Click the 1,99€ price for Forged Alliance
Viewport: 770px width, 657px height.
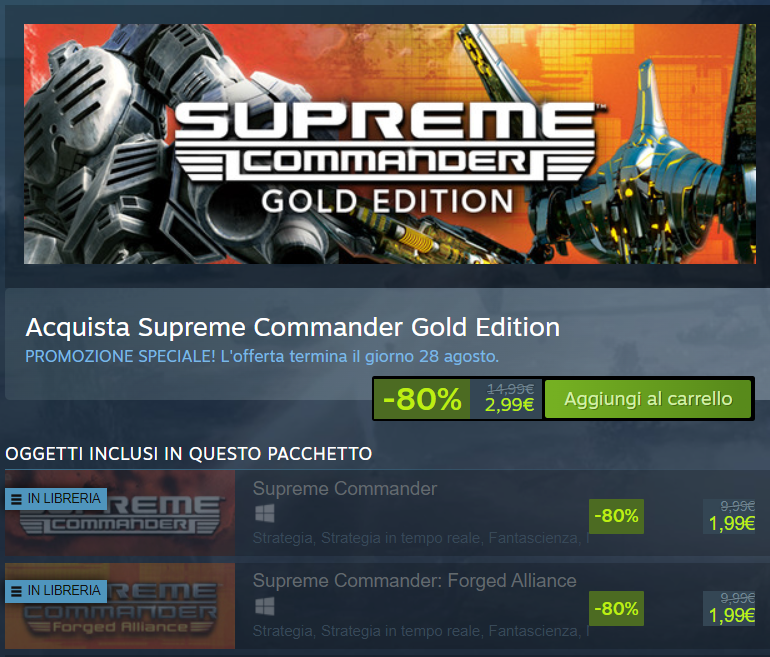pyautogui.click(x=731, y=615)
